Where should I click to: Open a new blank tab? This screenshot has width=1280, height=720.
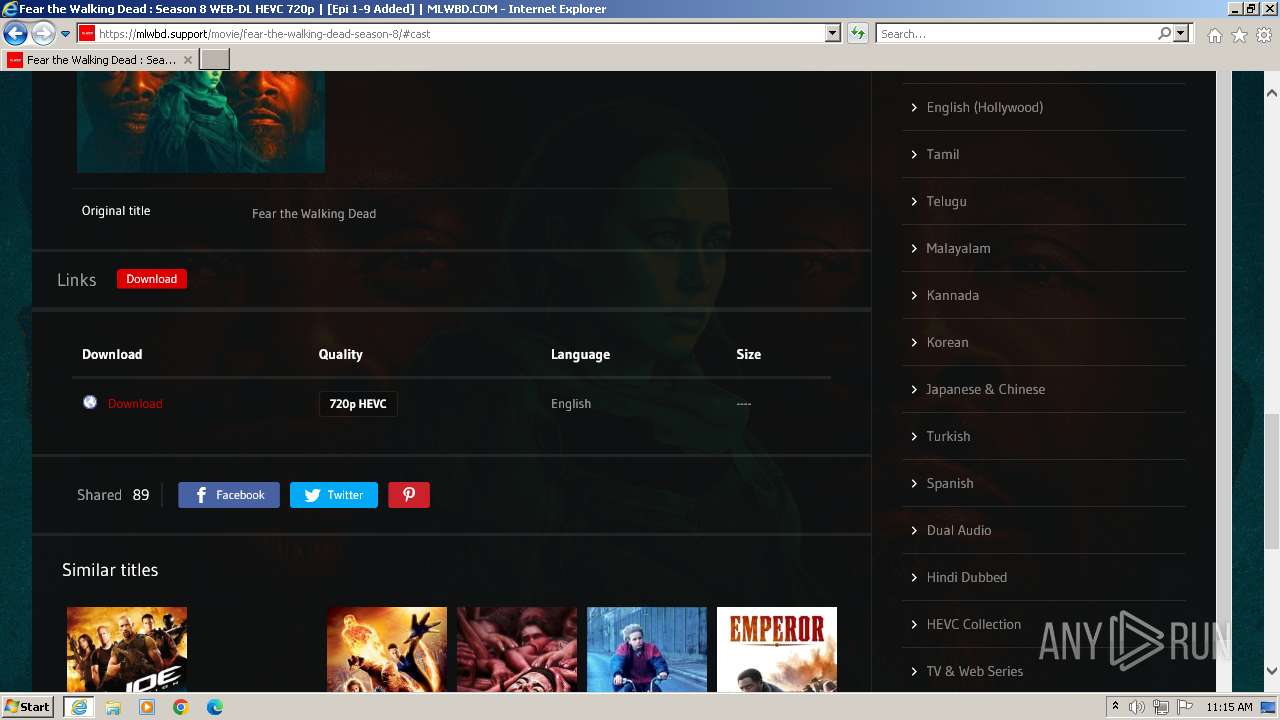[215, 60]
